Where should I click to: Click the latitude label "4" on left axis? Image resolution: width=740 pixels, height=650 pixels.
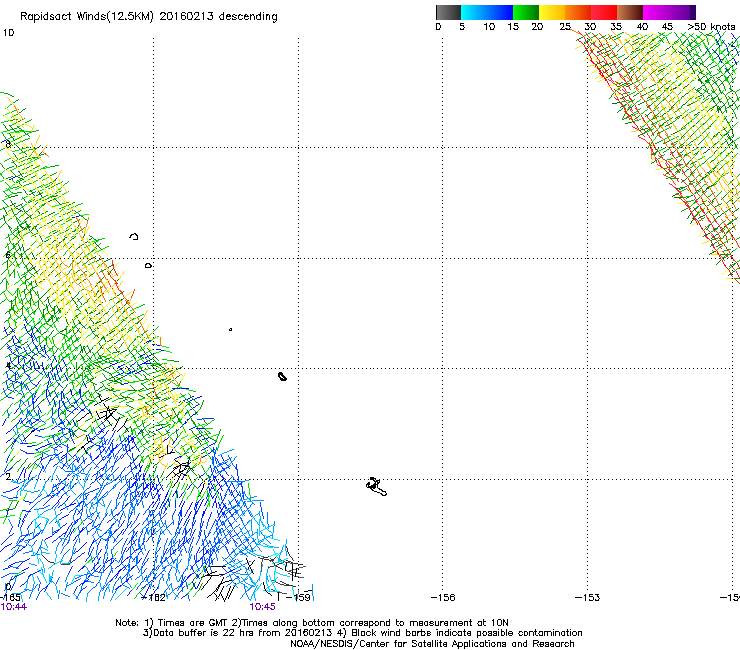8,366
